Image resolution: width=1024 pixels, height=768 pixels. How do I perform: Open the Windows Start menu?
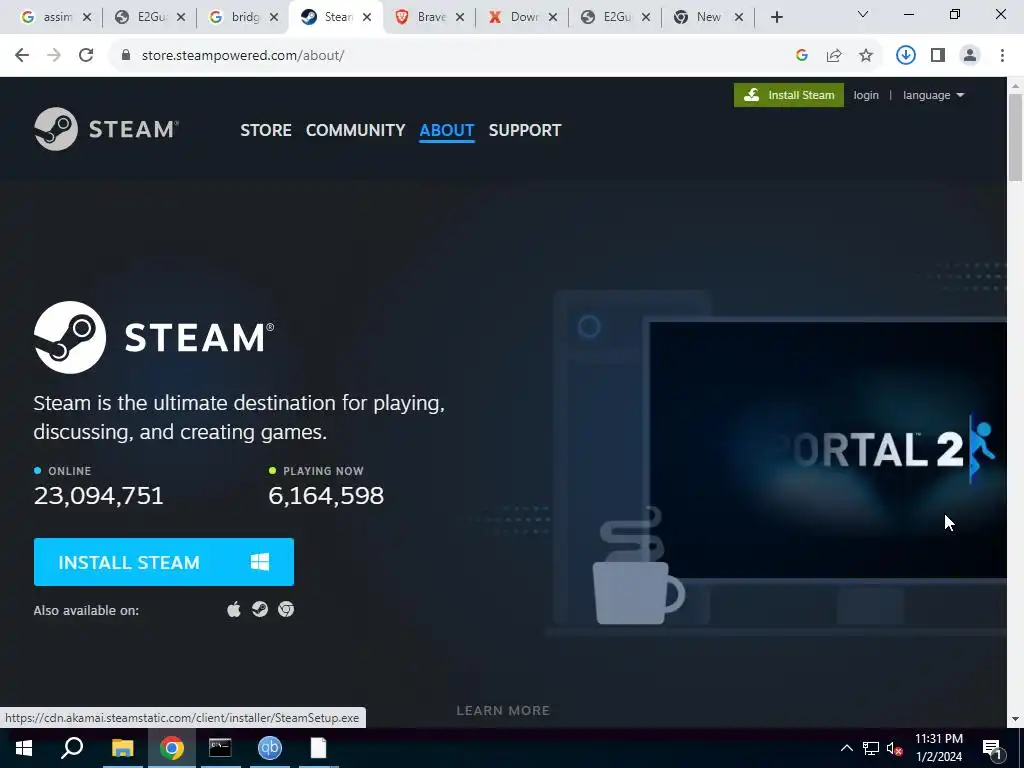pos(24,748)
